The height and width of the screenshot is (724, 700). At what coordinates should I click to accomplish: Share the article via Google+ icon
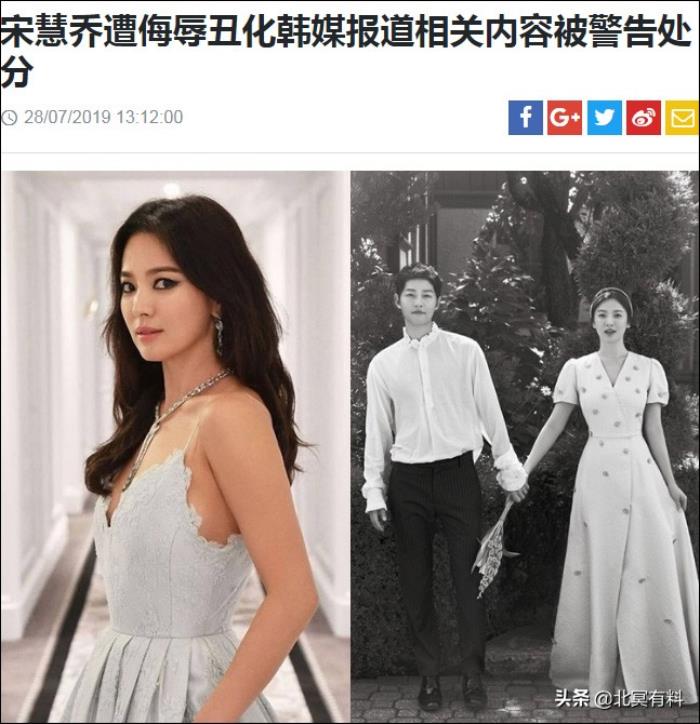point(565,117)
